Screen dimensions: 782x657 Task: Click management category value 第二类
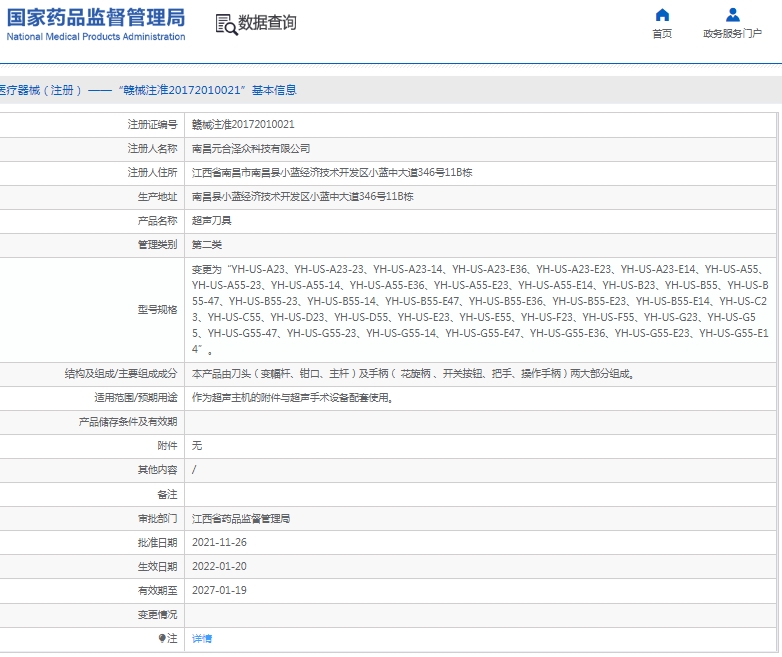tap(207, 244)
